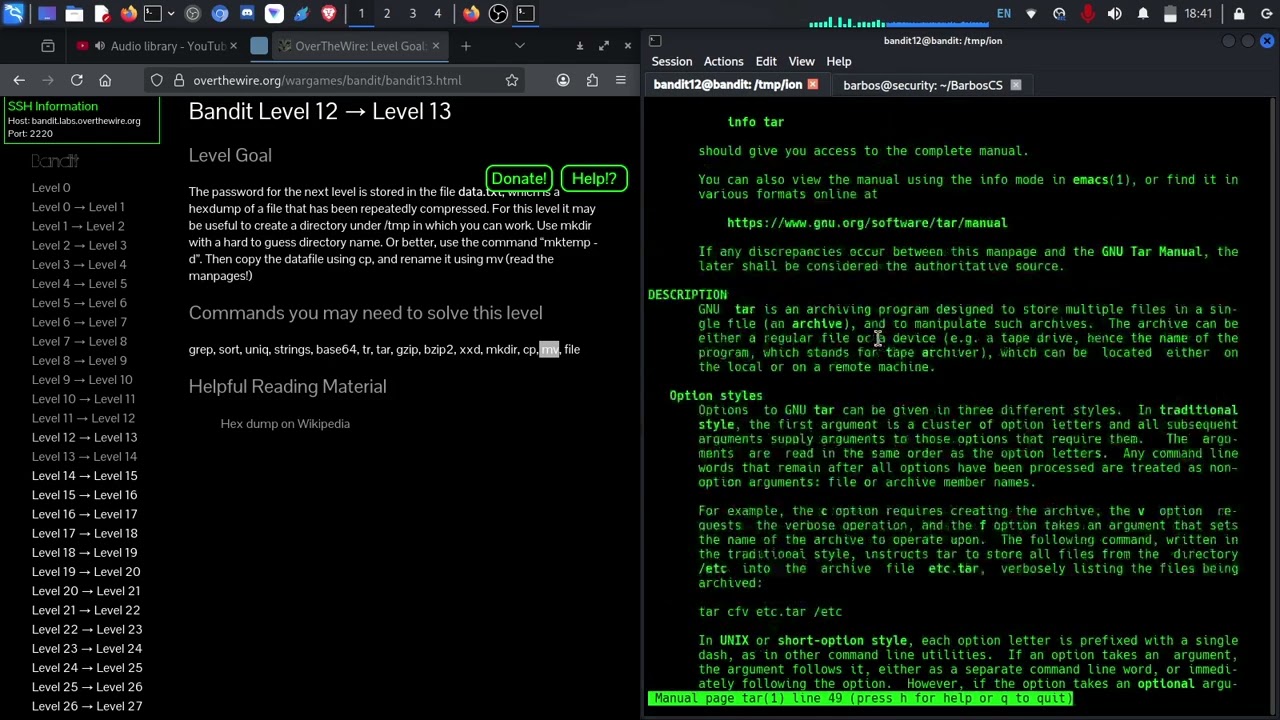Open Level 0 in sidebar
The height and width of the screenshot is (720, 1280).
pos(51,187)
